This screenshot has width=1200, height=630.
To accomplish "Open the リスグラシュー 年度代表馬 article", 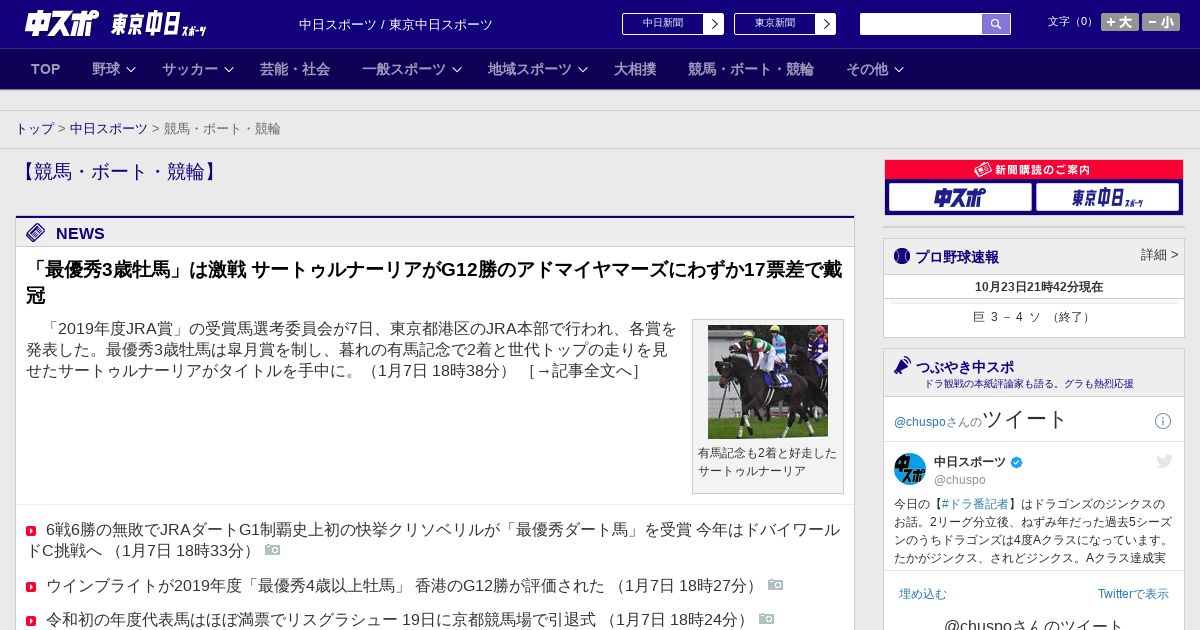I will [x=399, y=620].
